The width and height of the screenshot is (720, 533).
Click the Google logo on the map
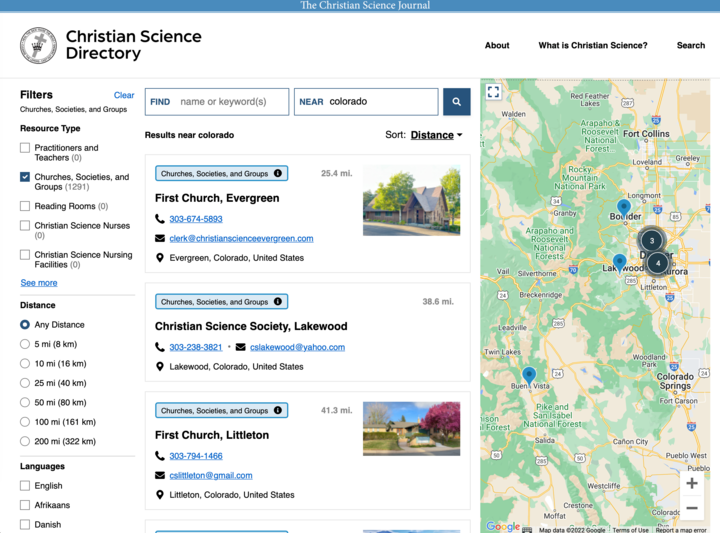click(x=503, y=526)
